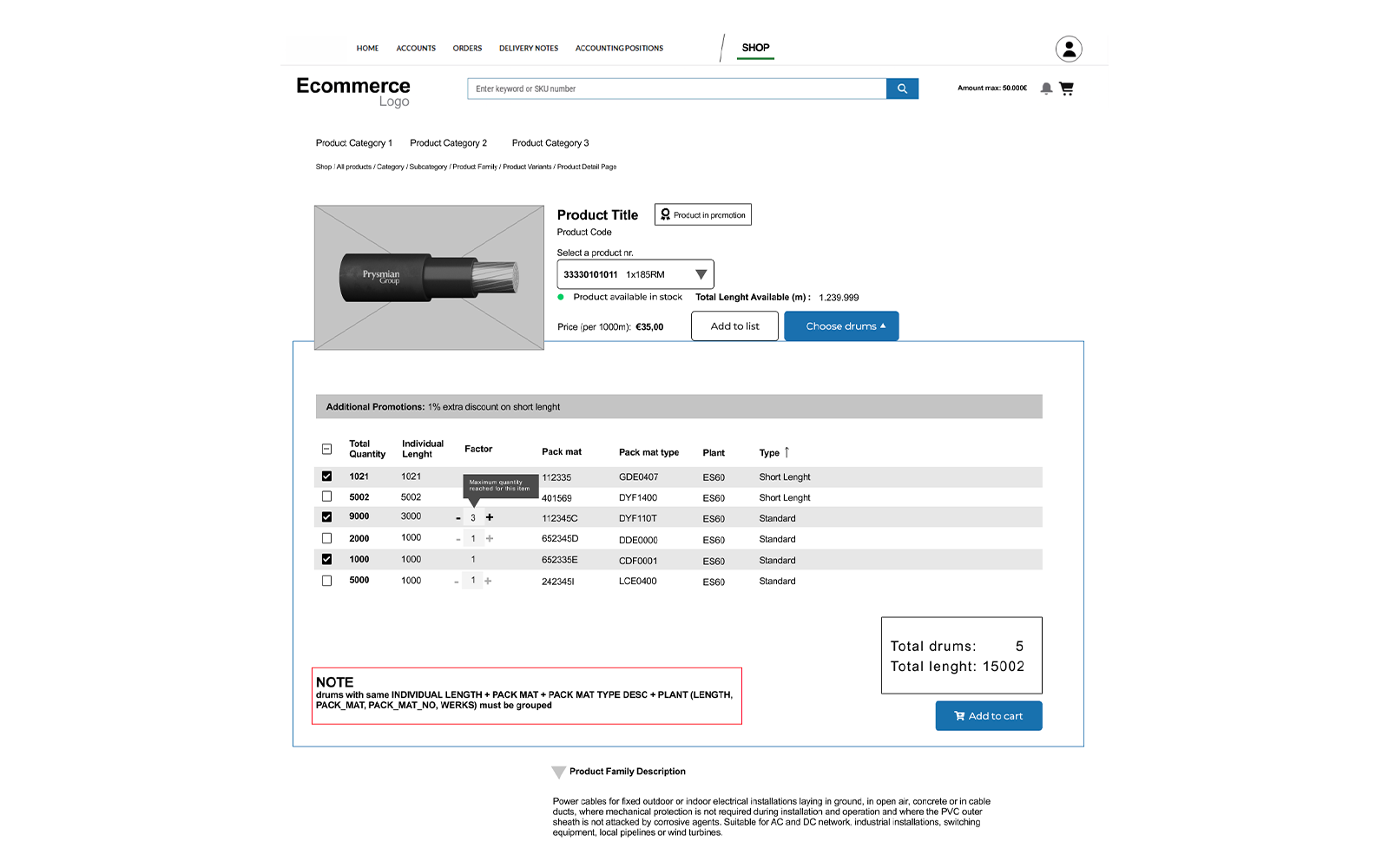1389x868 pixels.
Task: Click the Add to cart button
Action: coord(989,716)
